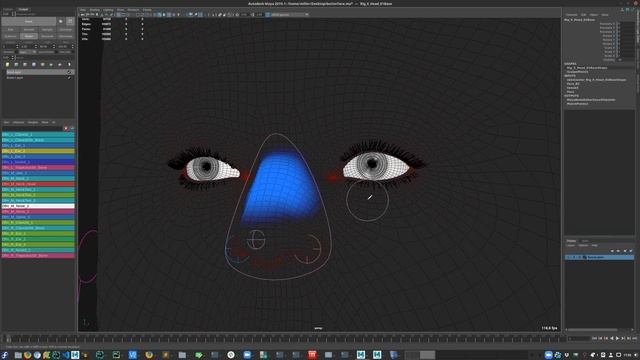Select the Dfm_R_Ear_1 influence row
This screenshot has height=360, width=640.
coord(38,233)
